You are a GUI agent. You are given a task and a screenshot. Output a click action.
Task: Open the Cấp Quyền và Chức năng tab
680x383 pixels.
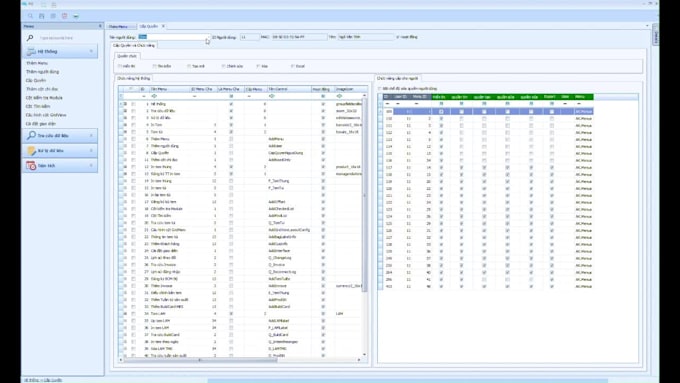tap(134, 45)
